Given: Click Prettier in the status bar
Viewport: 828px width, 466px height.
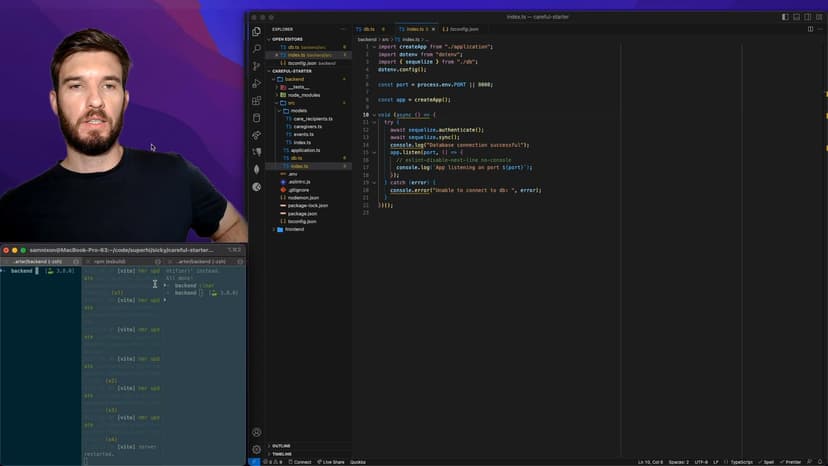Looking at the screenshot, I should click(792, 462).
